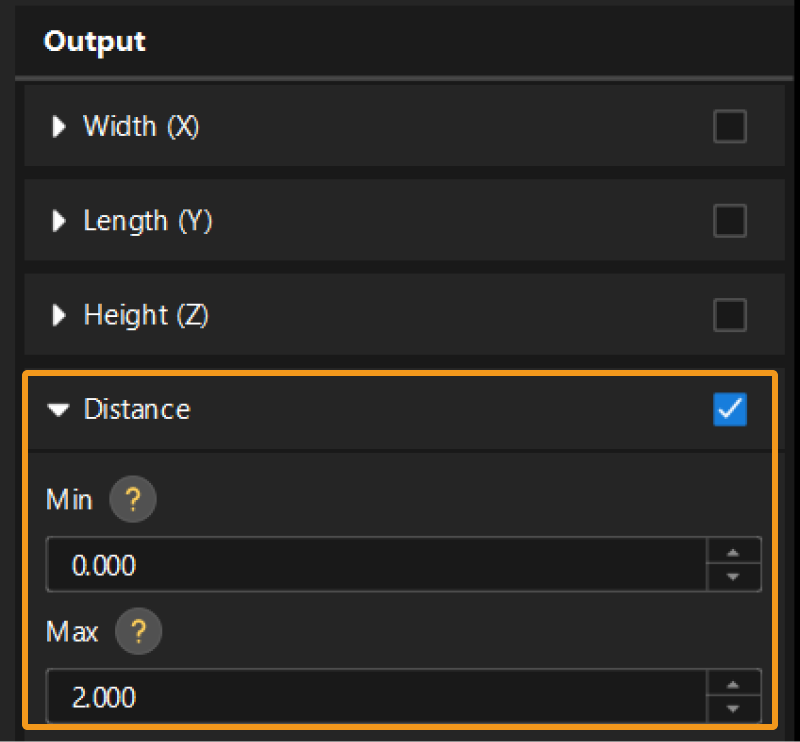Viewport: 800px width, 742px height.
Task: Decrease the Min value with down arrow
Action: tap(733, 577)
